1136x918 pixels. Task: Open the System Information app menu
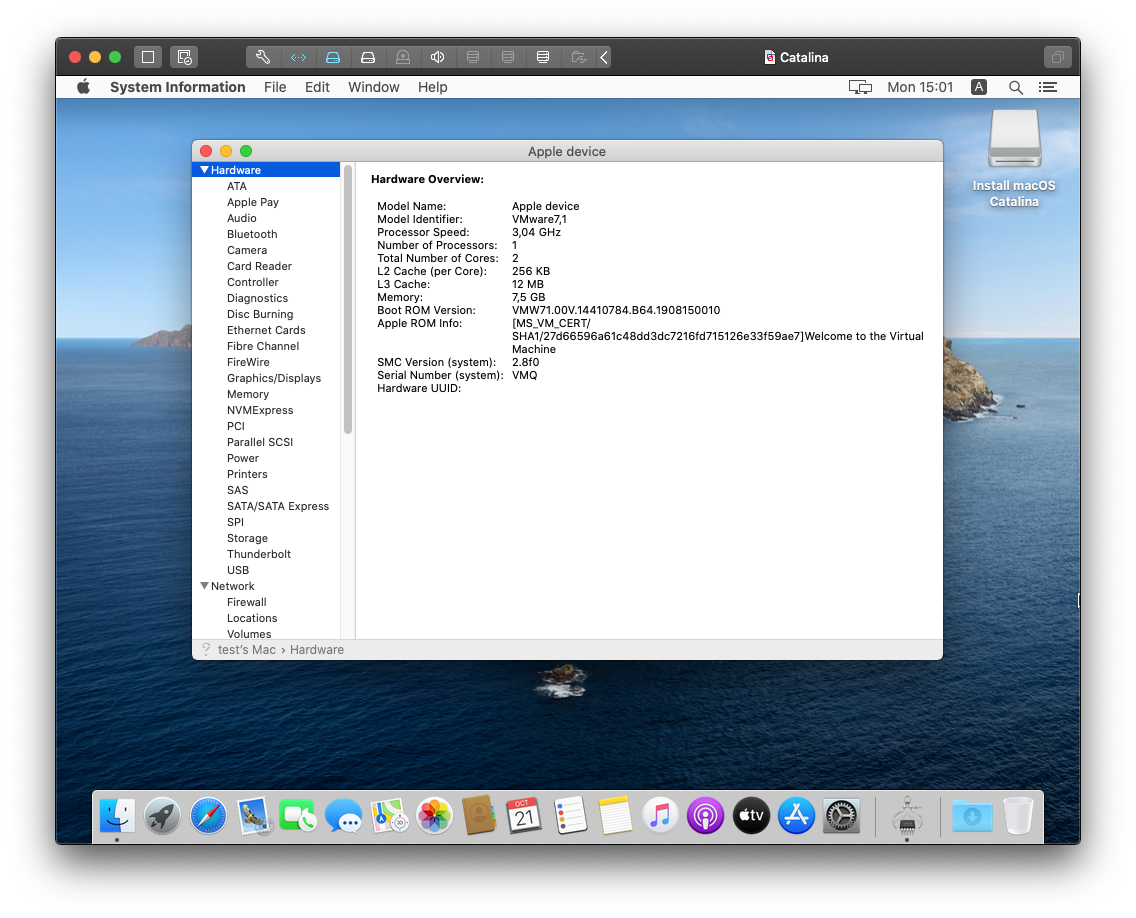click(178, 87)
